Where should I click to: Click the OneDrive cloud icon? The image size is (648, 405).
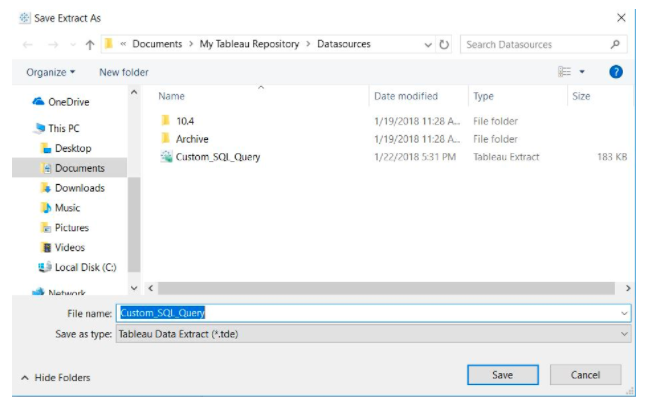(38, 101)
